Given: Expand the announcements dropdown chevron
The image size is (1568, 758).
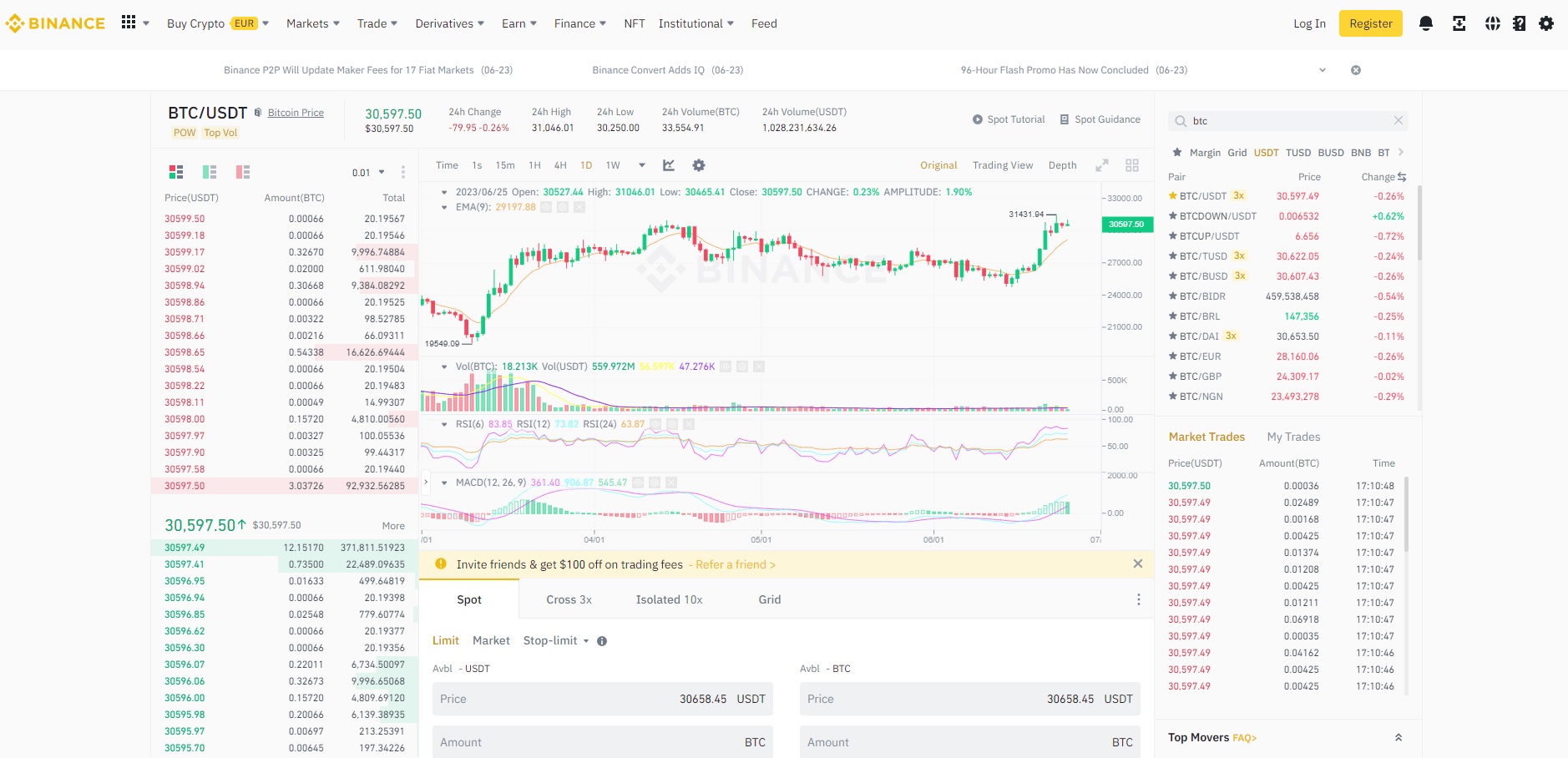Looking at the screenshot, I should (x=1323, y=70).
